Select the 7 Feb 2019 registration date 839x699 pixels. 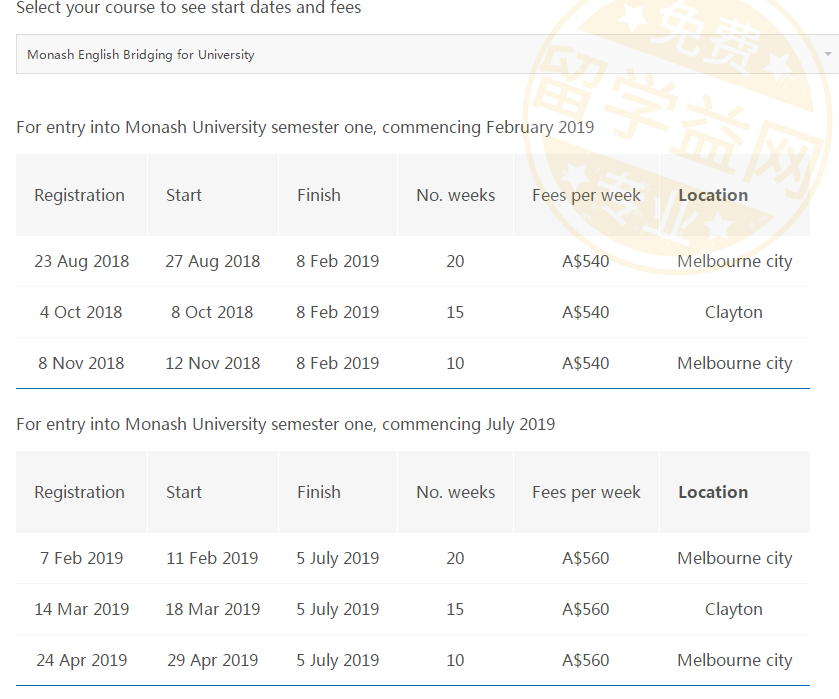coord(81,558)
